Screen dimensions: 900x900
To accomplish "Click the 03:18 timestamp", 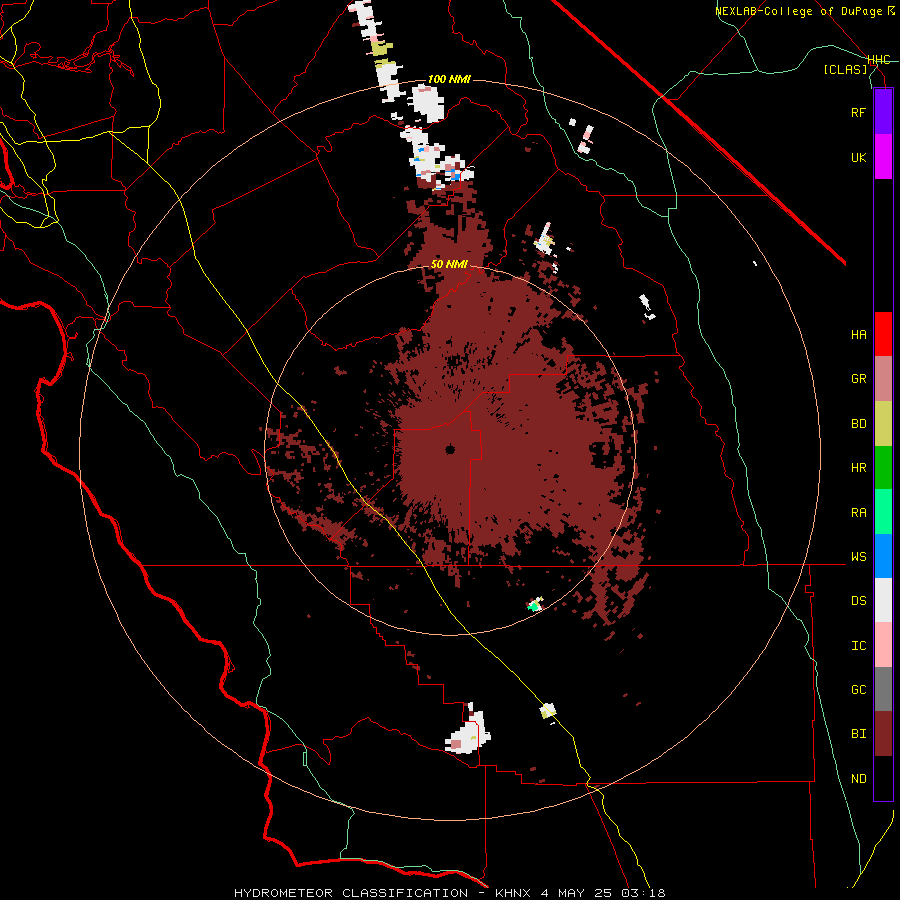I will coord(646,893).
